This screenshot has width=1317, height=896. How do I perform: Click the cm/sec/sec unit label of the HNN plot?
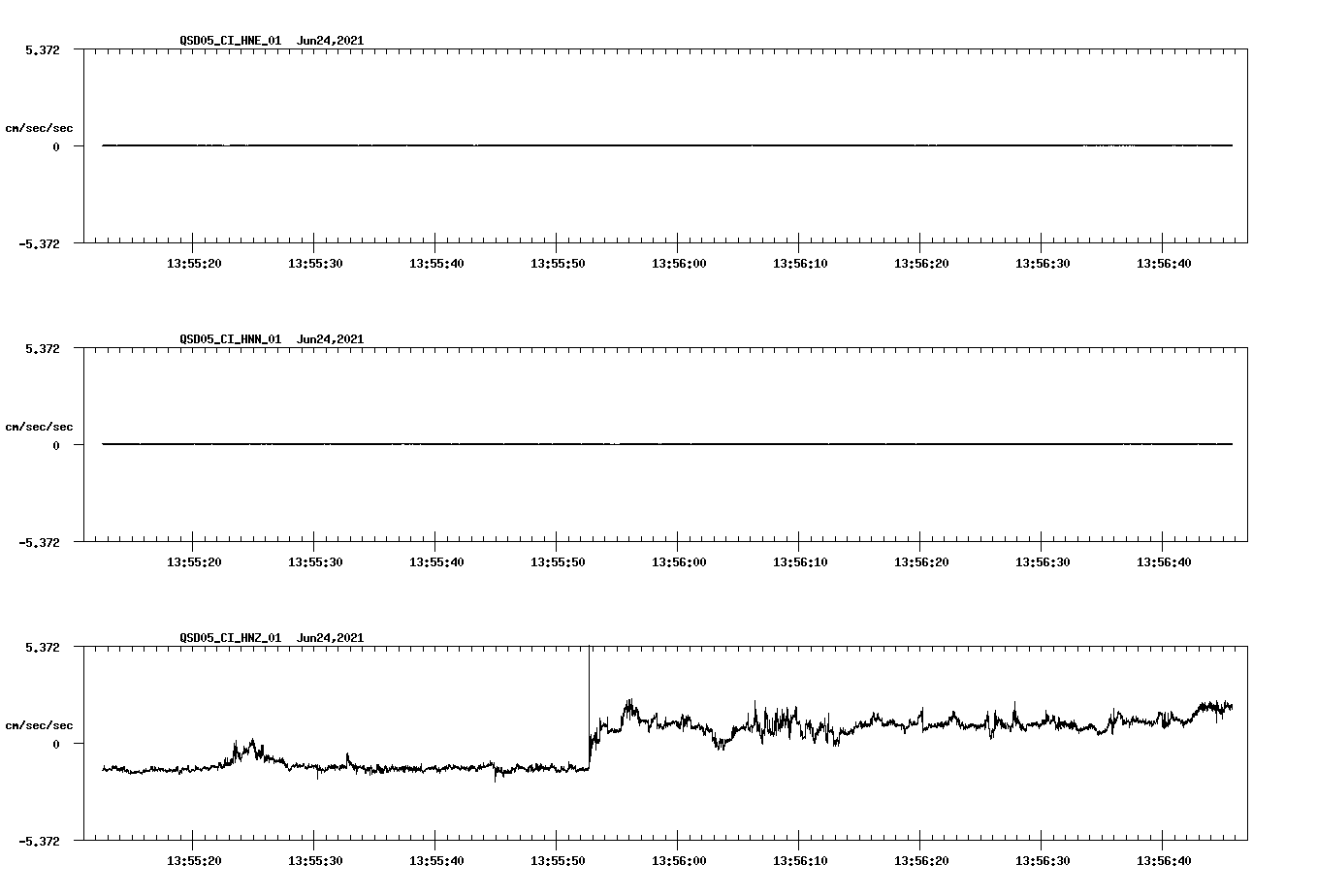[x=39, y=427]
